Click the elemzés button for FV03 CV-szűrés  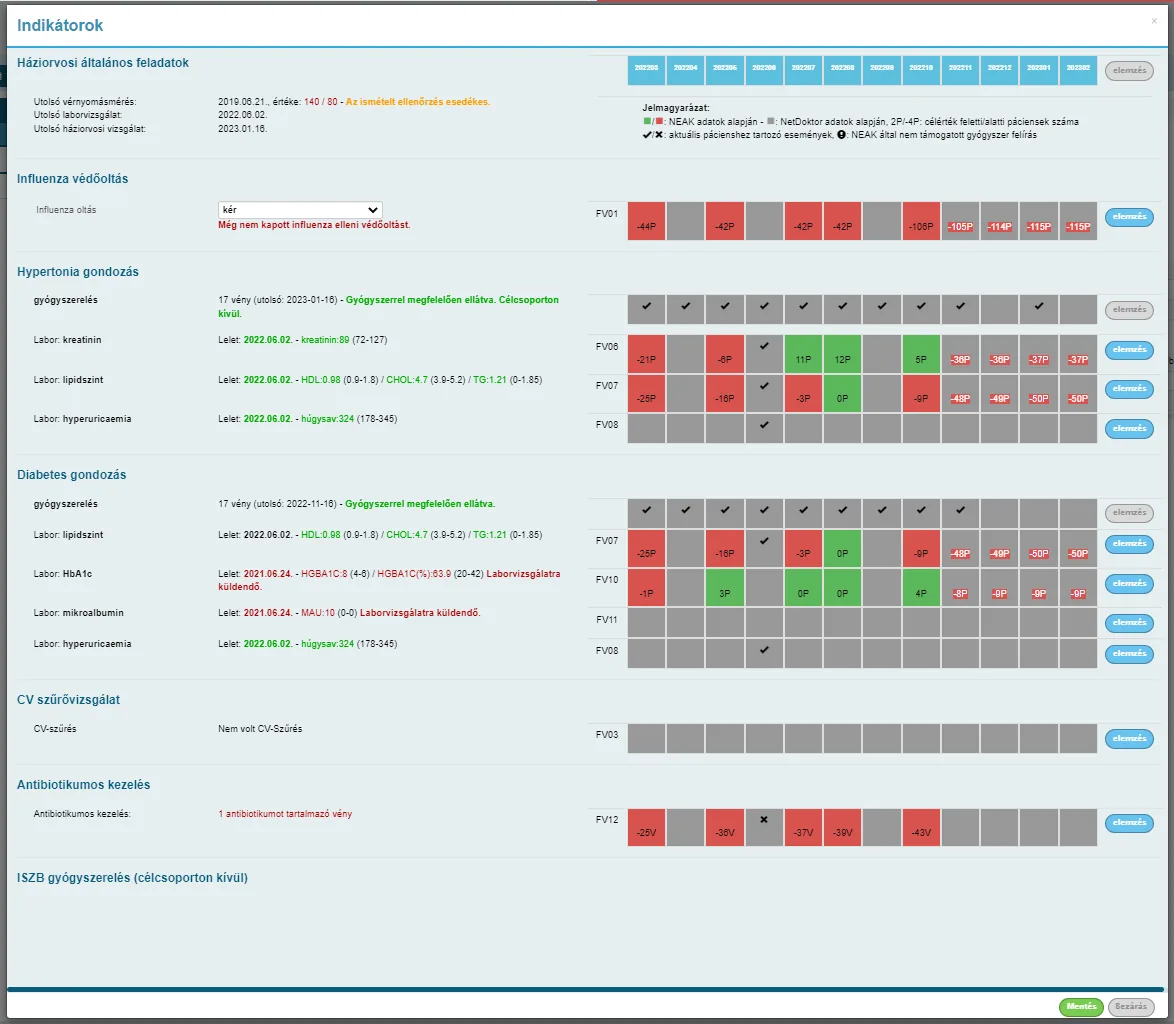[1129, 739]
